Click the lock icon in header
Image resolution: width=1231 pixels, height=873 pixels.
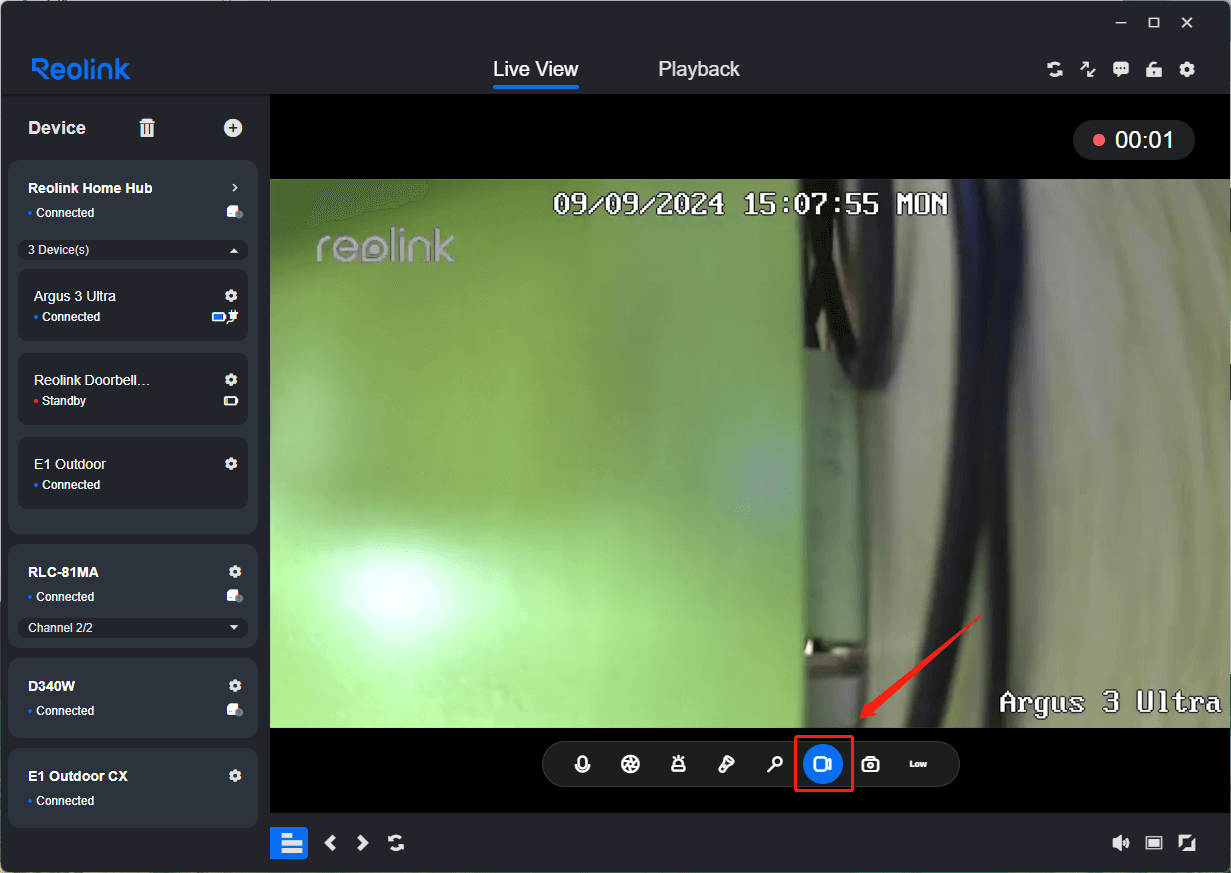[1154, 69]
